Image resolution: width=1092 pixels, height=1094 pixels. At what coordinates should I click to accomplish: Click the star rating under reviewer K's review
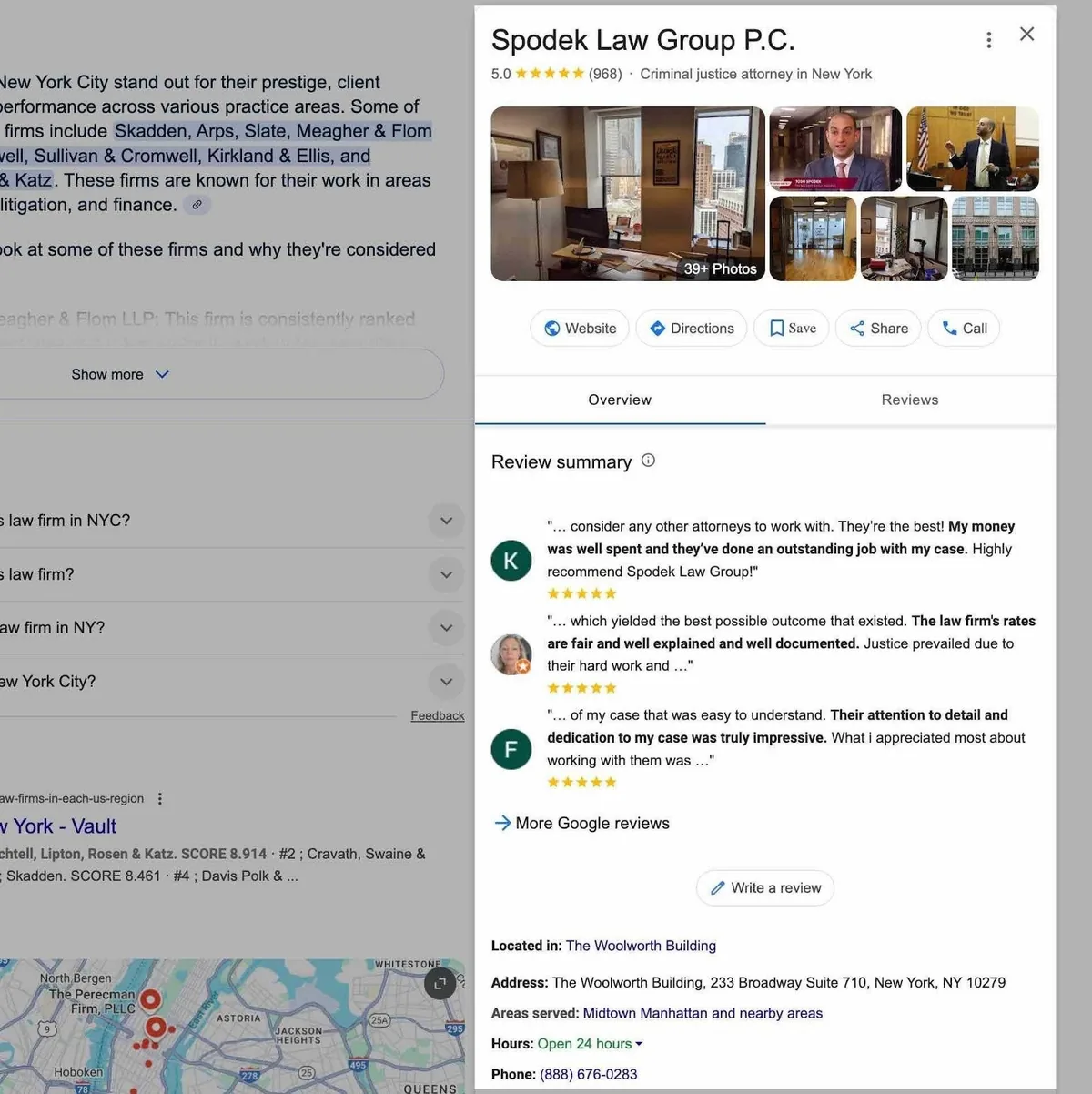point(581,593)
